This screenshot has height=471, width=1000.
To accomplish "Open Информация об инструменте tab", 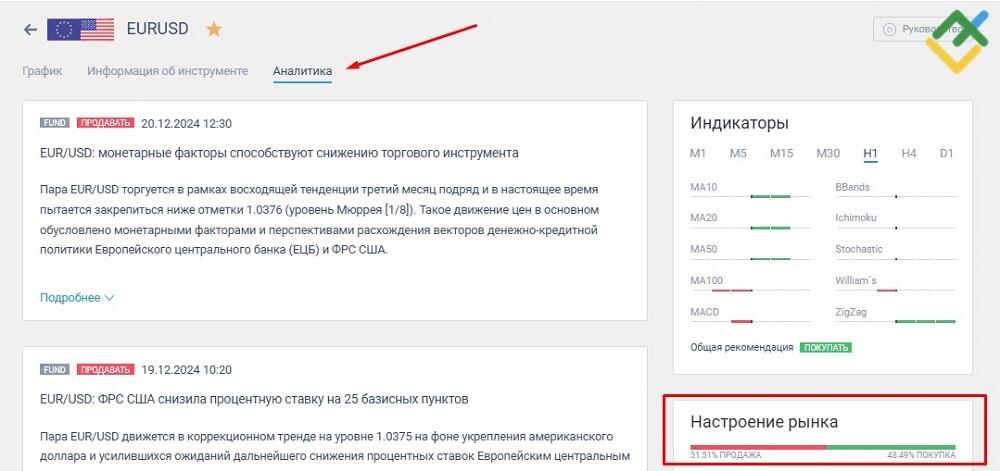I will point(167,71).
